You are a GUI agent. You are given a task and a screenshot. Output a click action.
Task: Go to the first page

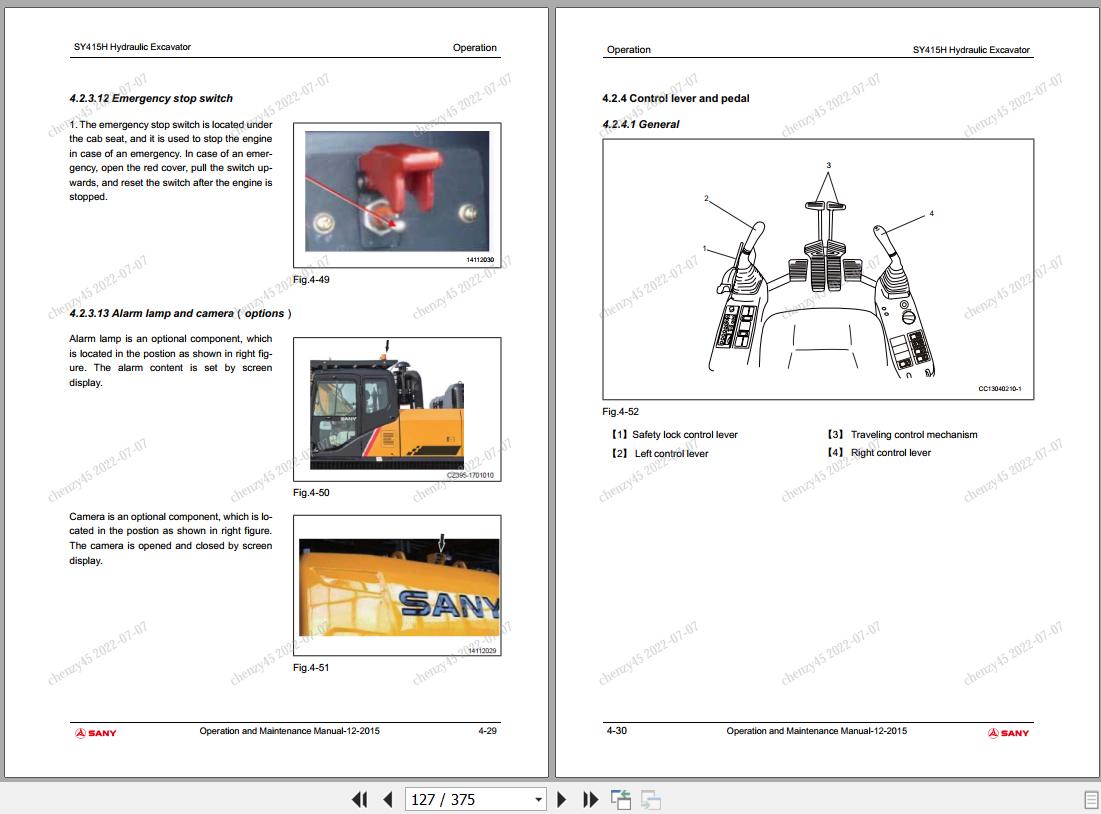coord(359,799)
